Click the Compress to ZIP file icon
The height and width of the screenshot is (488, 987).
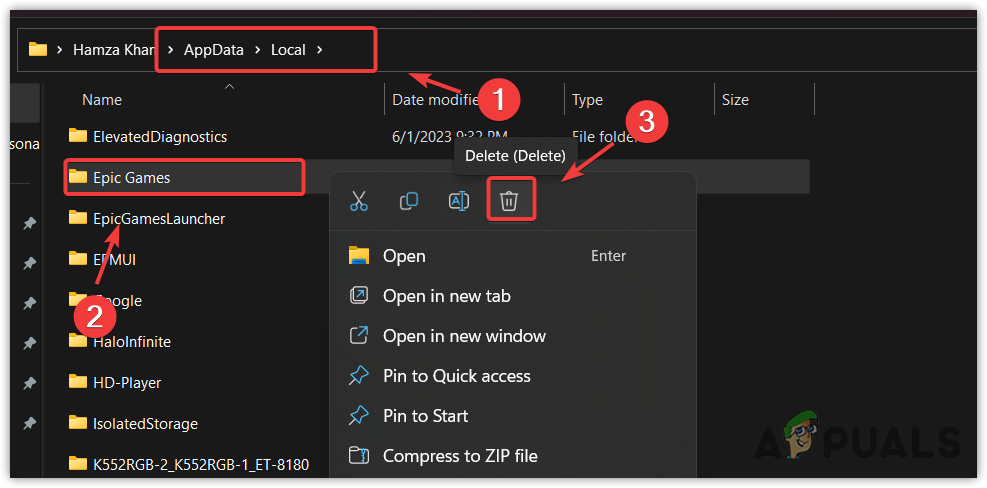pos(359,456)
